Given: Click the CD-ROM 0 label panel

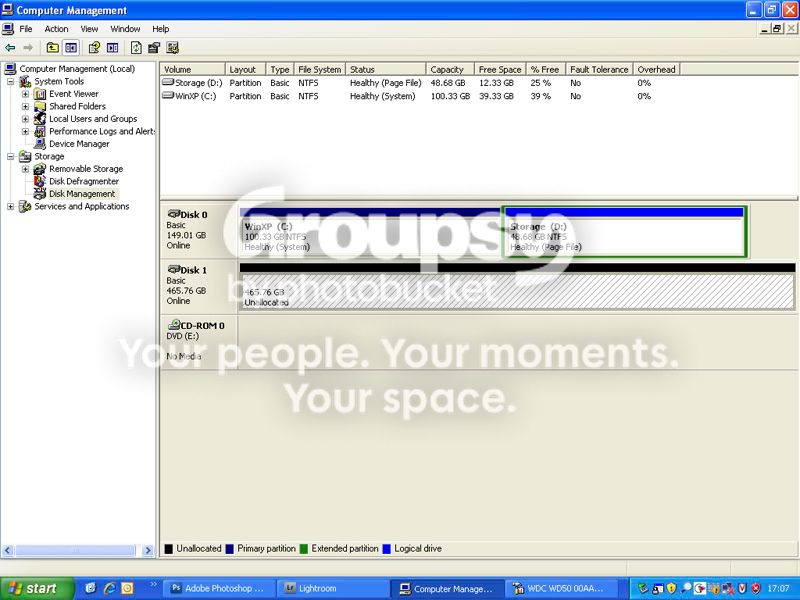Looking at the screenshot, I should point(199,341).
